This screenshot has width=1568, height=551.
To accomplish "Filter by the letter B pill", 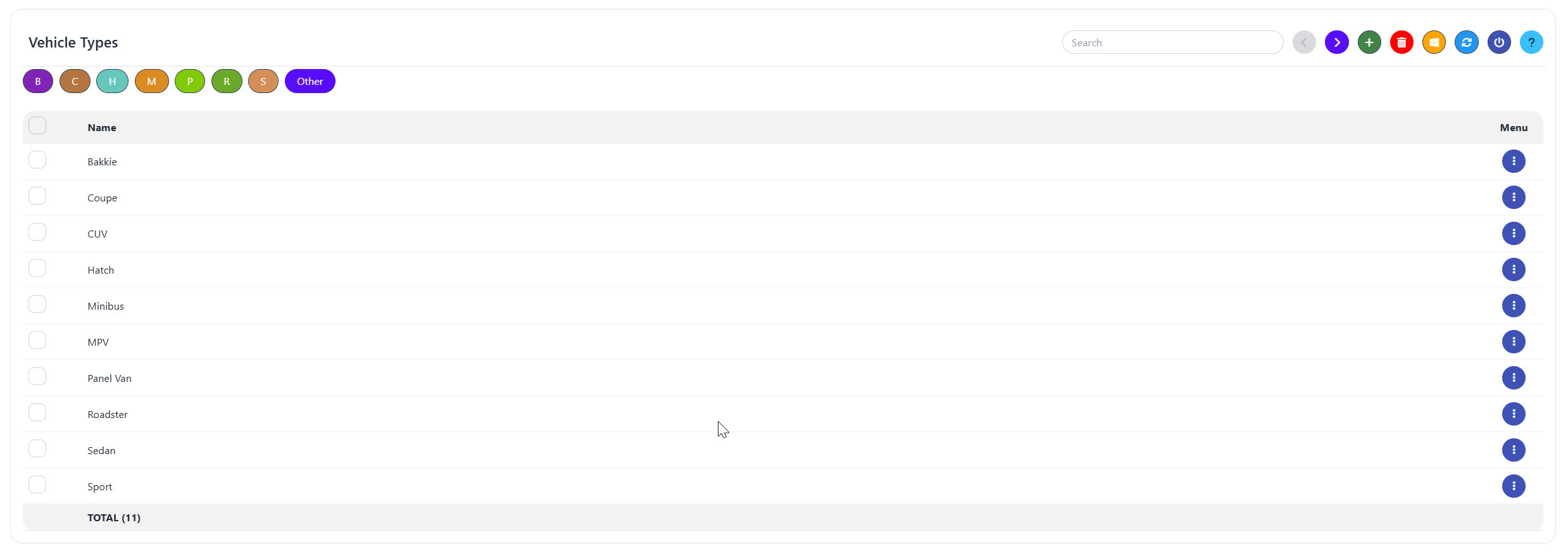I will [38, 81].
